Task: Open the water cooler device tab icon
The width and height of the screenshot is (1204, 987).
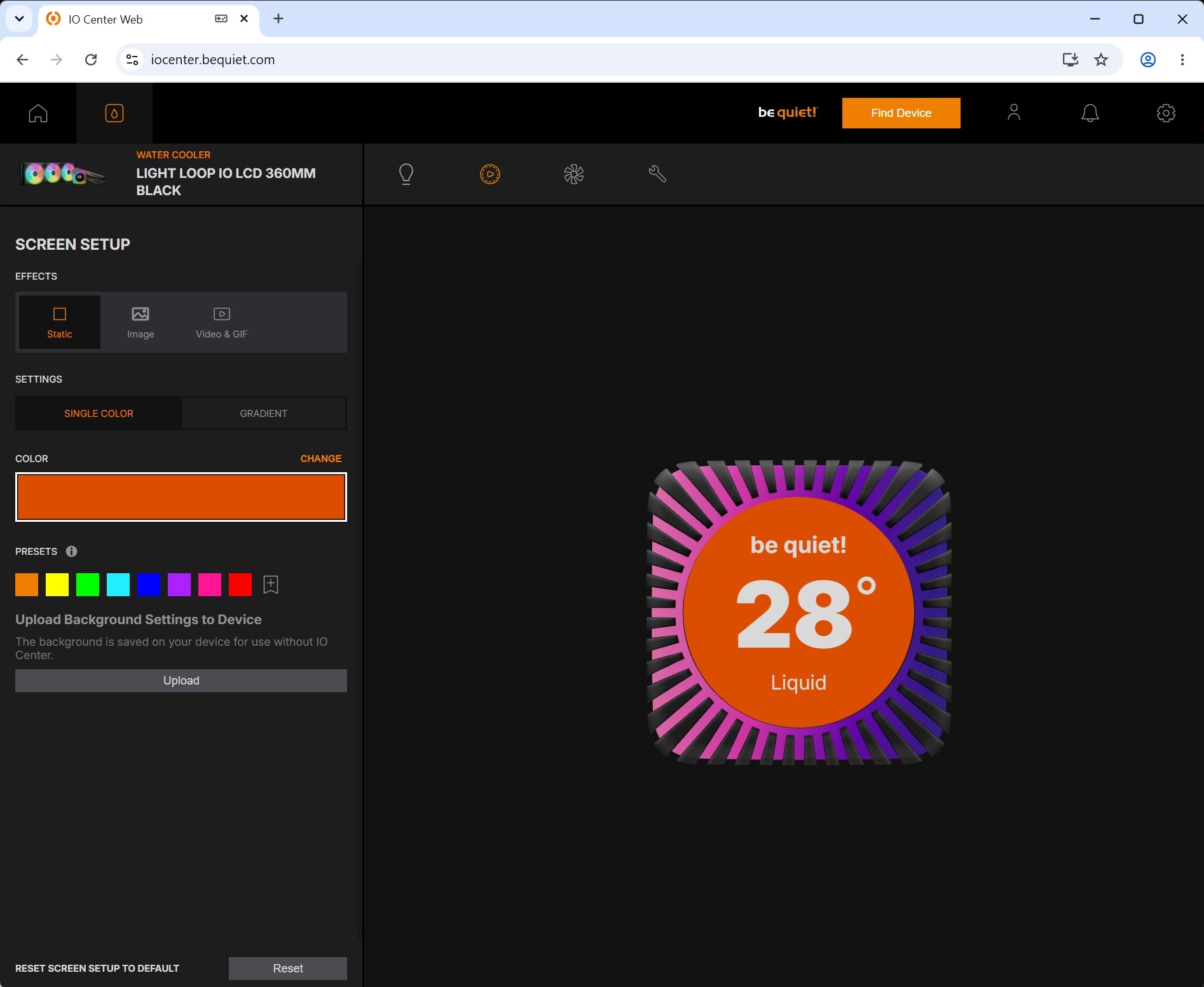Action: point(114,113)
